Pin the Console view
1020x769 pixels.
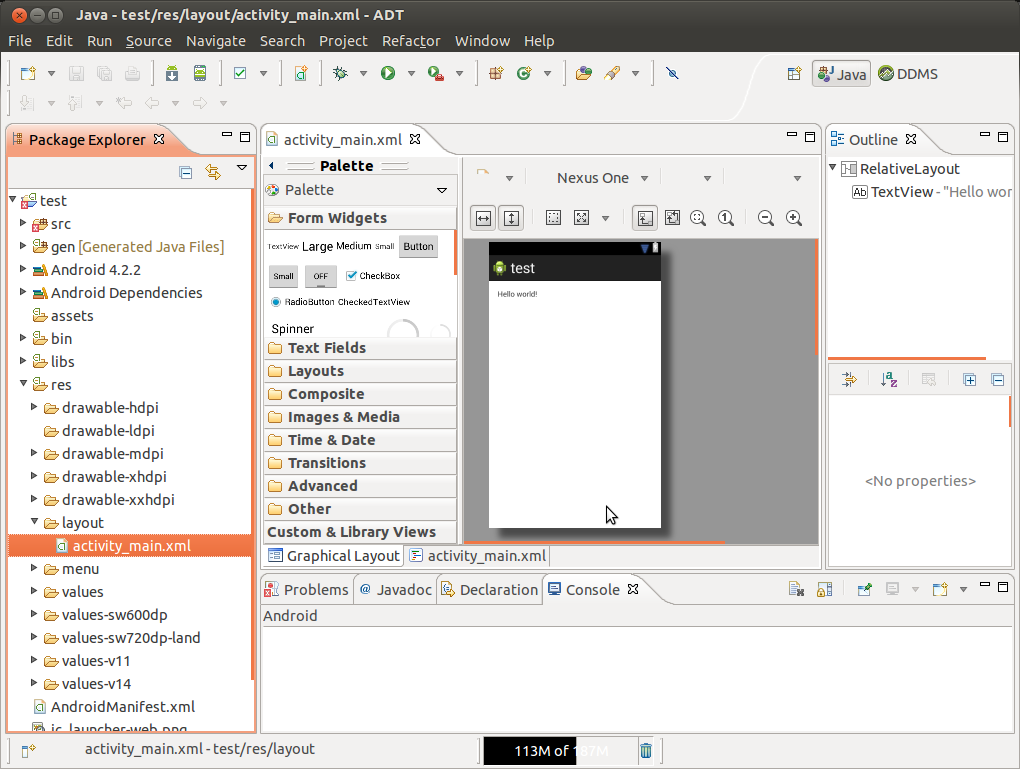pos(865,589)
